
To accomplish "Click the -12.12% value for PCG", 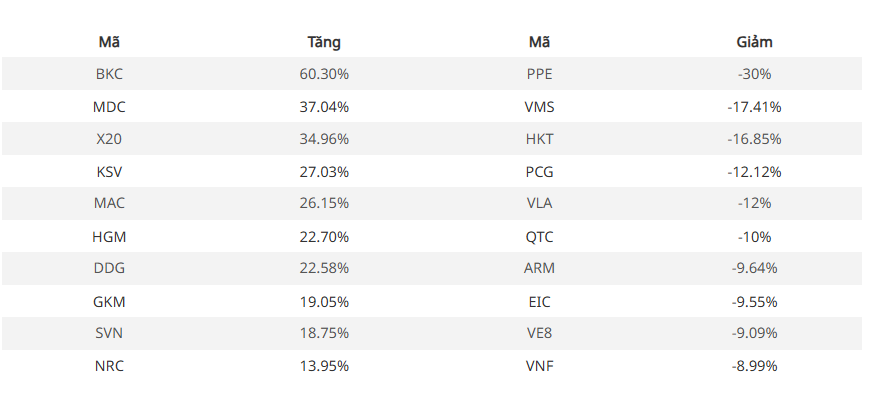I will 754,171.
